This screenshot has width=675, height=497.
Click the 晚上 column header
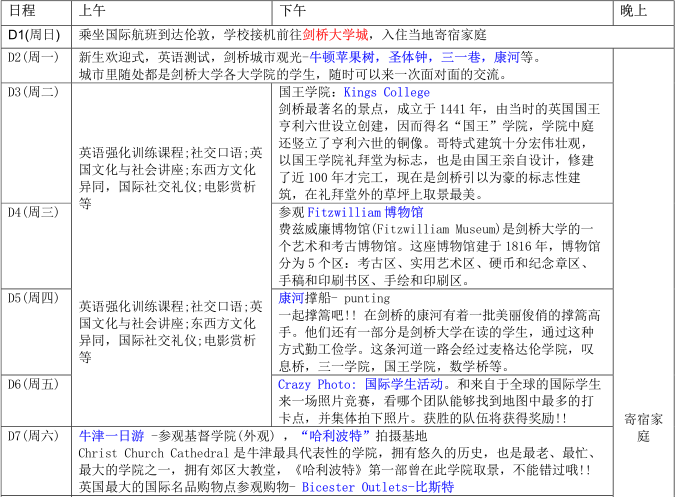(634, 11)
